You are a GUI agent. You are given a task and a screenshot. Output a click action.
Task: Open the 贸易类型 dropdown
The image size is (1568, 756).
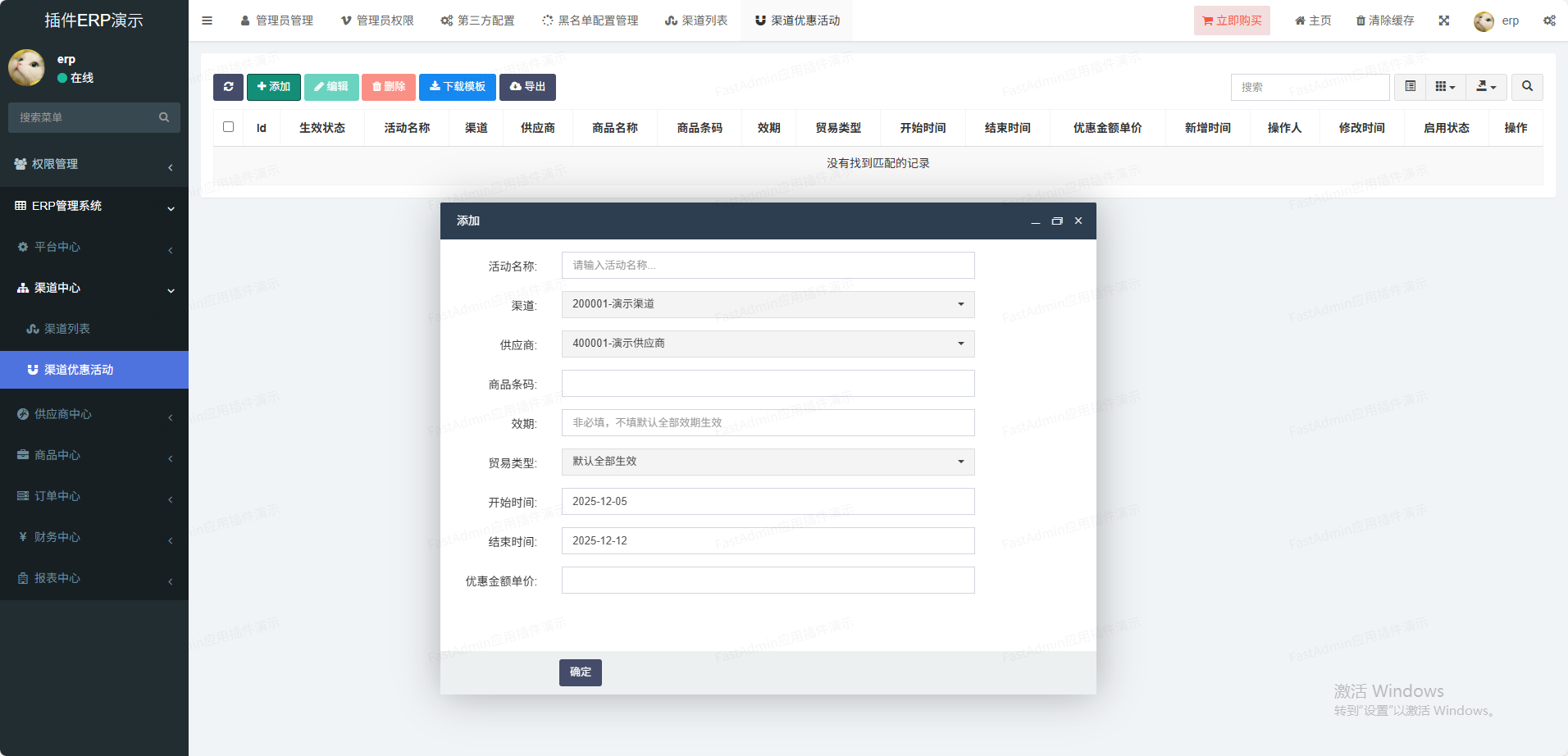[x=768, y=462]
